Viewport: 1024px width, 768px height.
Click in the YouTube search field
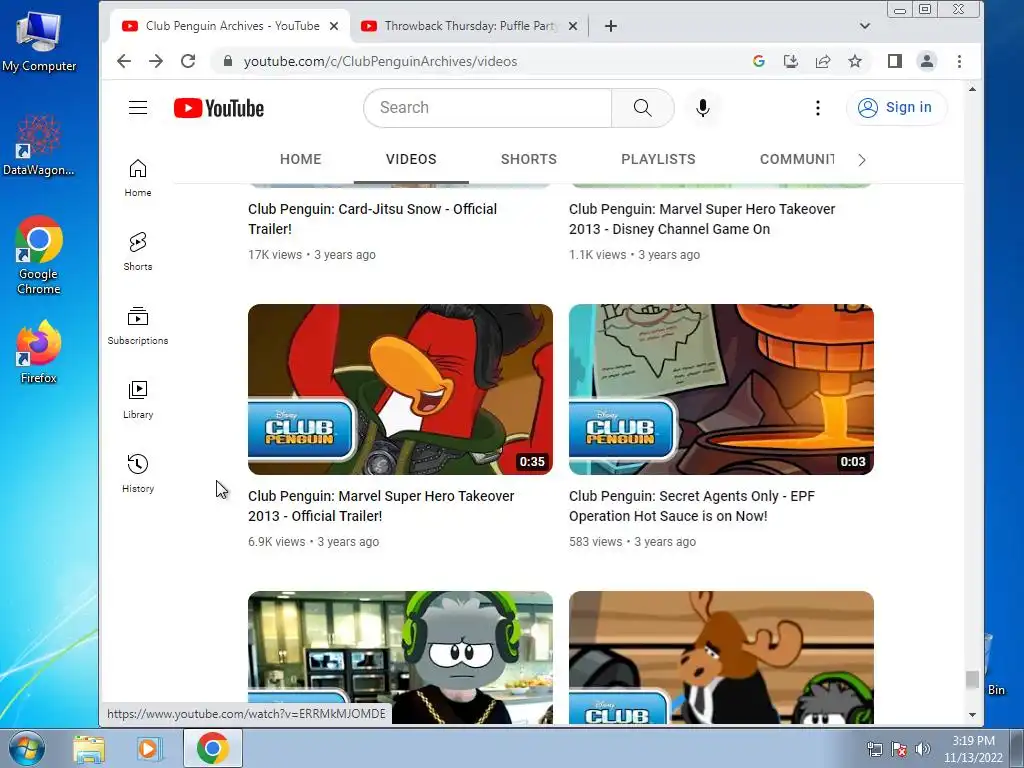click(x=487, y=108)
